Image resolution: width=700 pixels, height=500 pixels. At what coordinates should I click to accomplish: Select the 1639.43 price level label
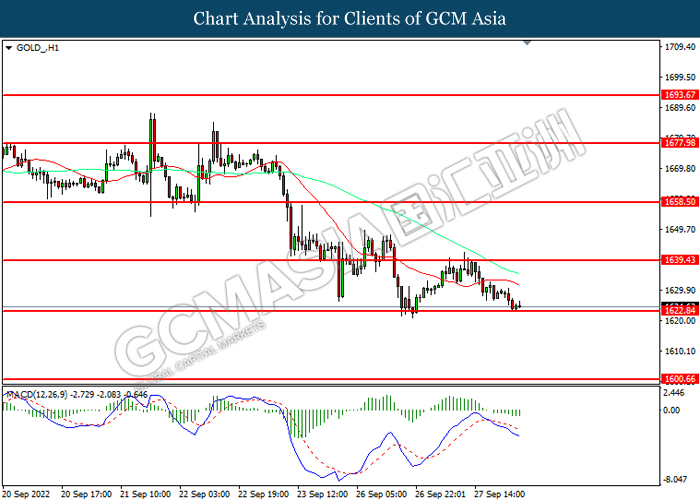pos(680,260)
